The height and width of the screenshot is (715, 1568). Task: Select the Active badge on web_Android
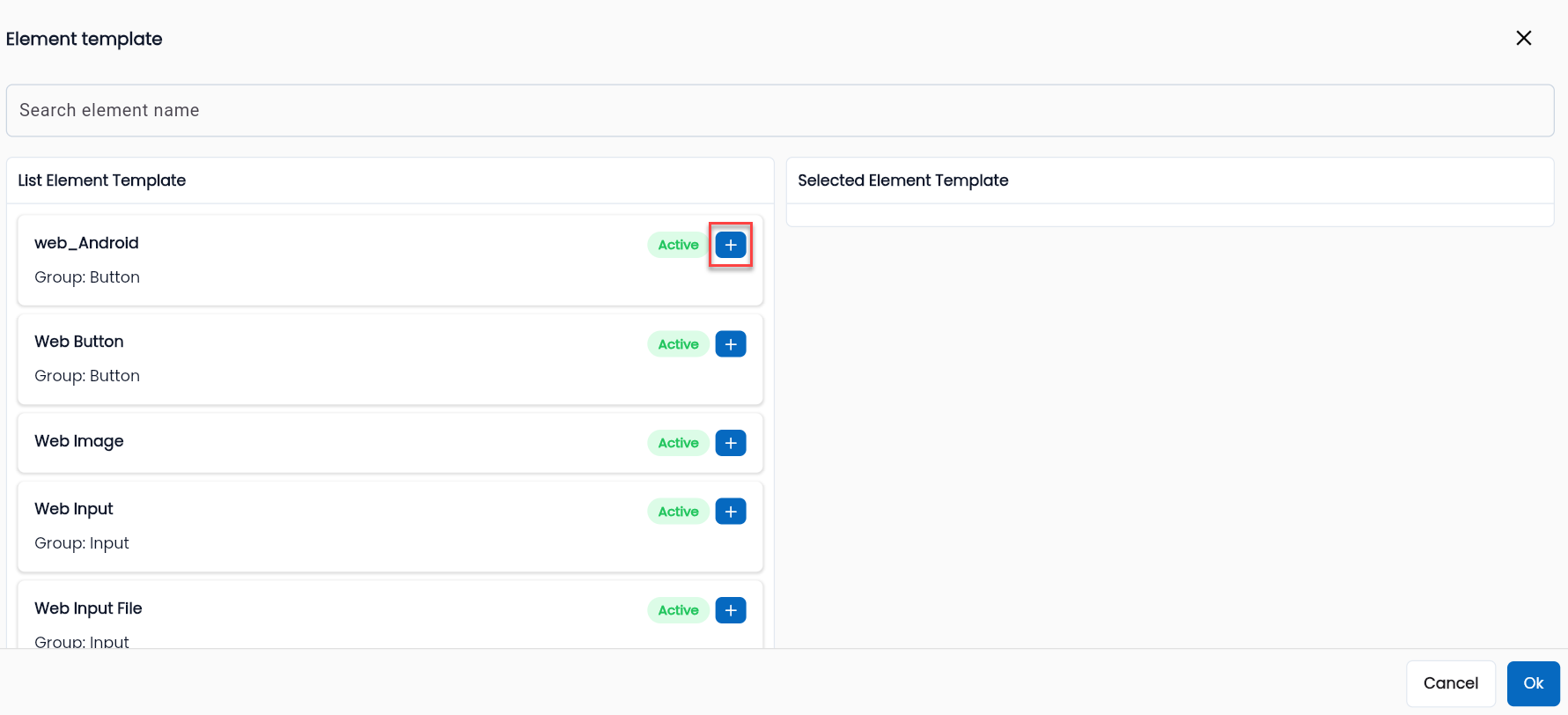[x=678, y=245]
